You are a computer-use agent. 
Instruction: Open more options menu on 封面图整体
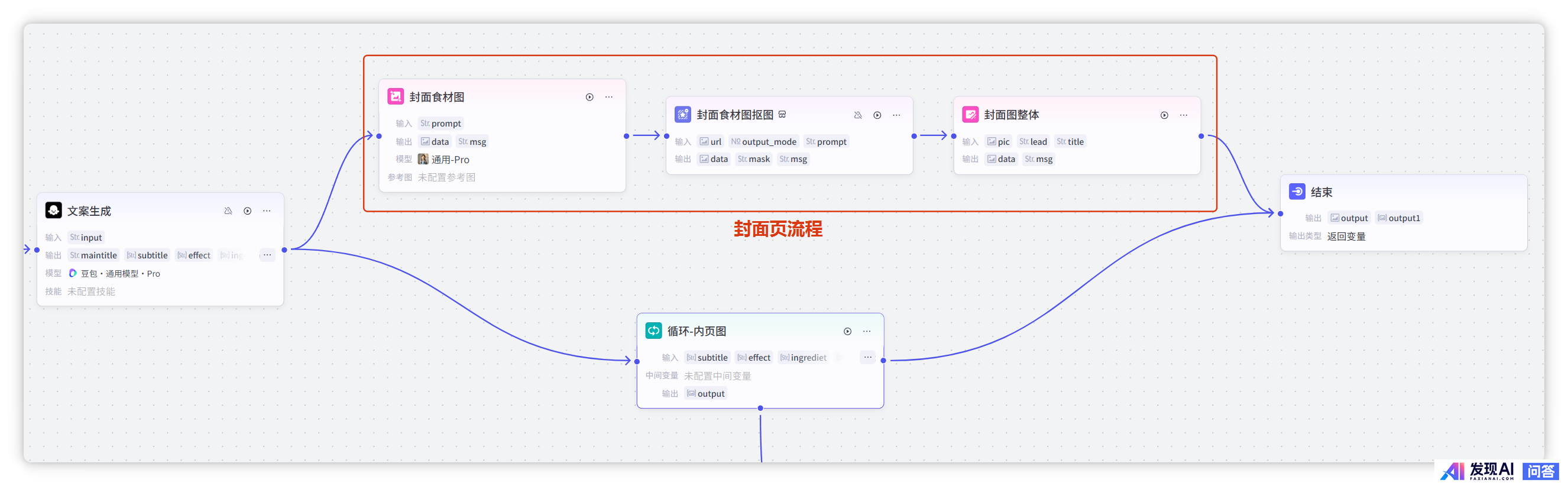(x=1183, y=115)
